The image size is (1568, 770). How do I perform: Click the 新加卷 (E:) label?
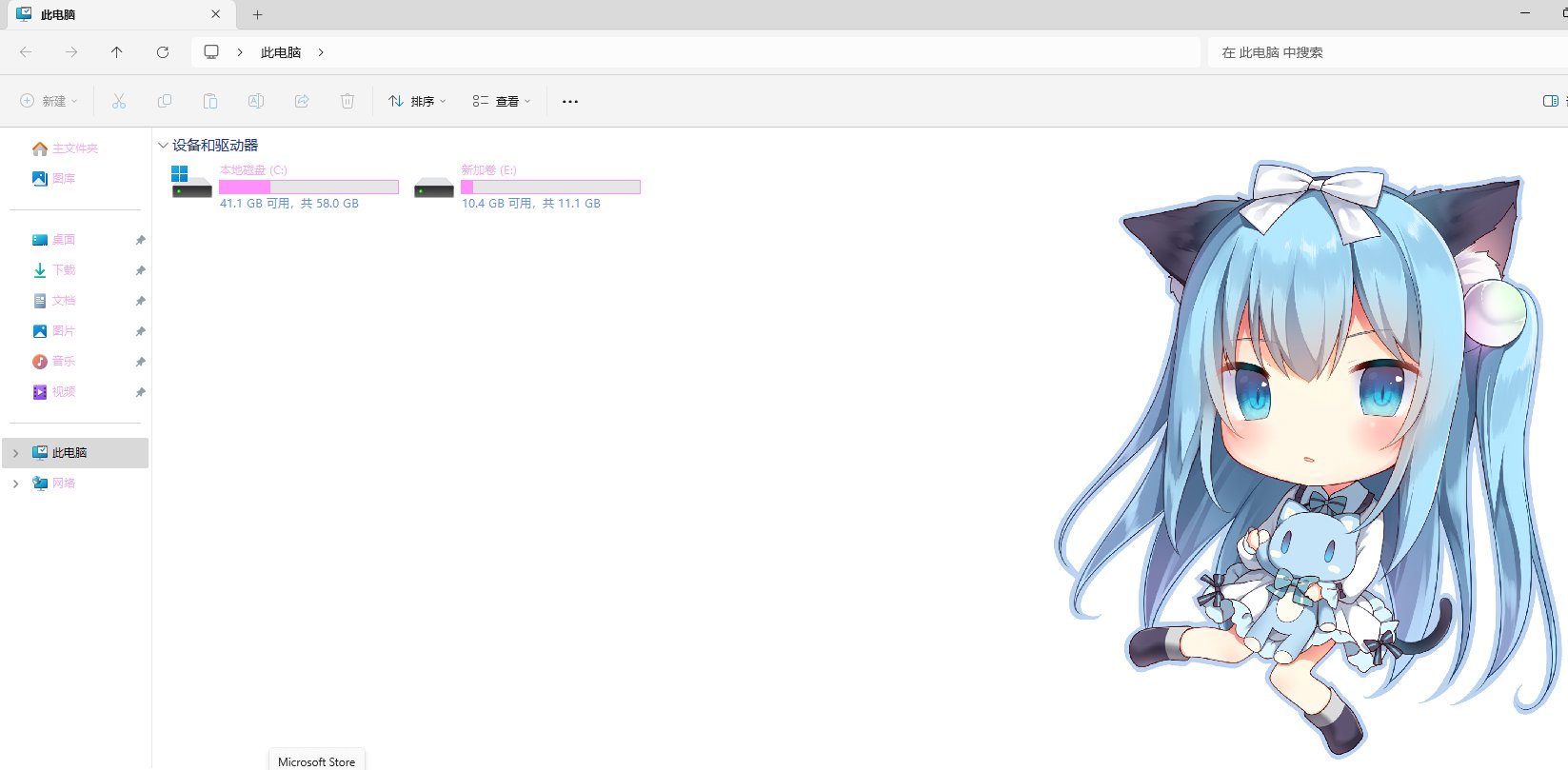(488, 170)
